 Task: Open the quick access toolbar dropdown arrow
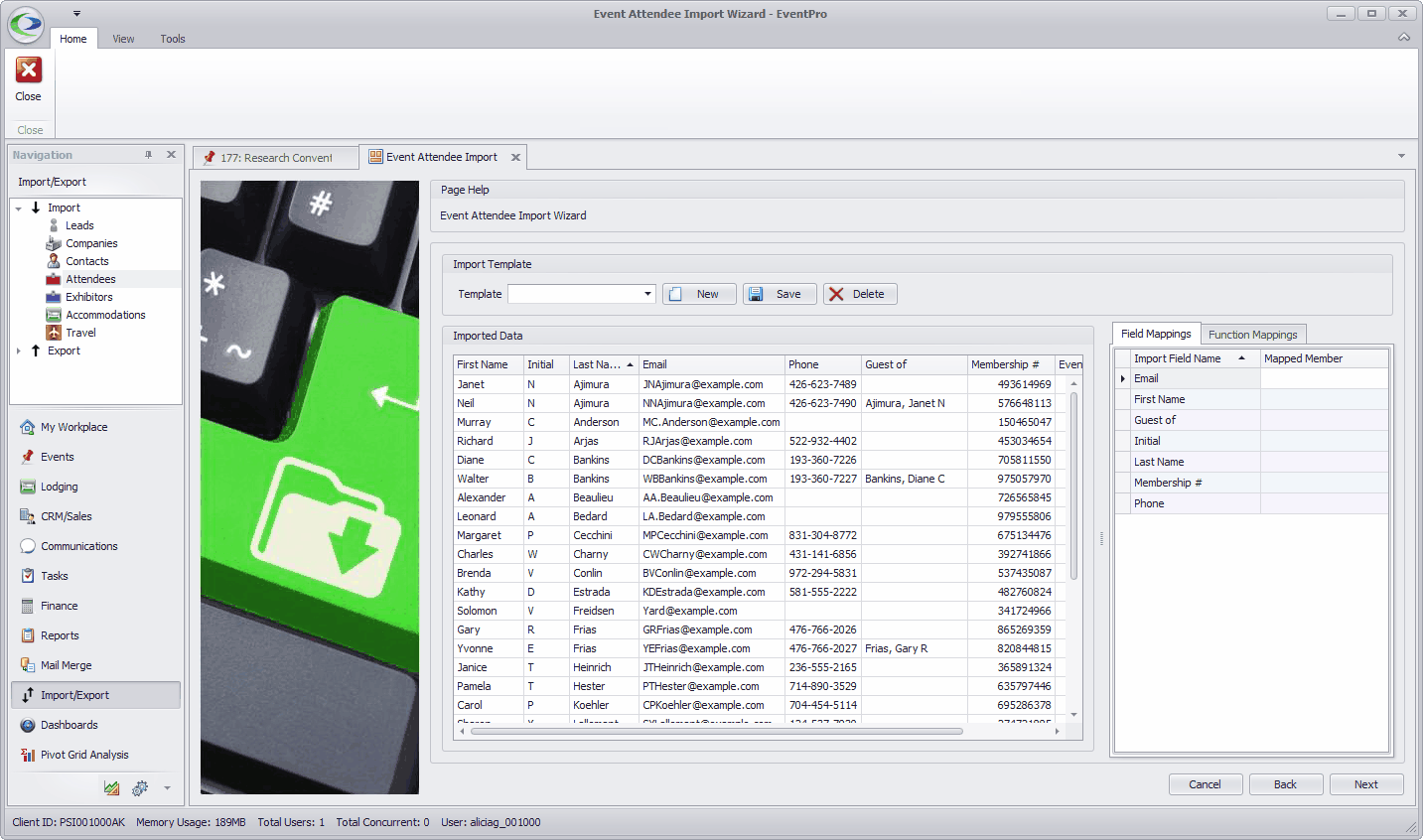76,14
